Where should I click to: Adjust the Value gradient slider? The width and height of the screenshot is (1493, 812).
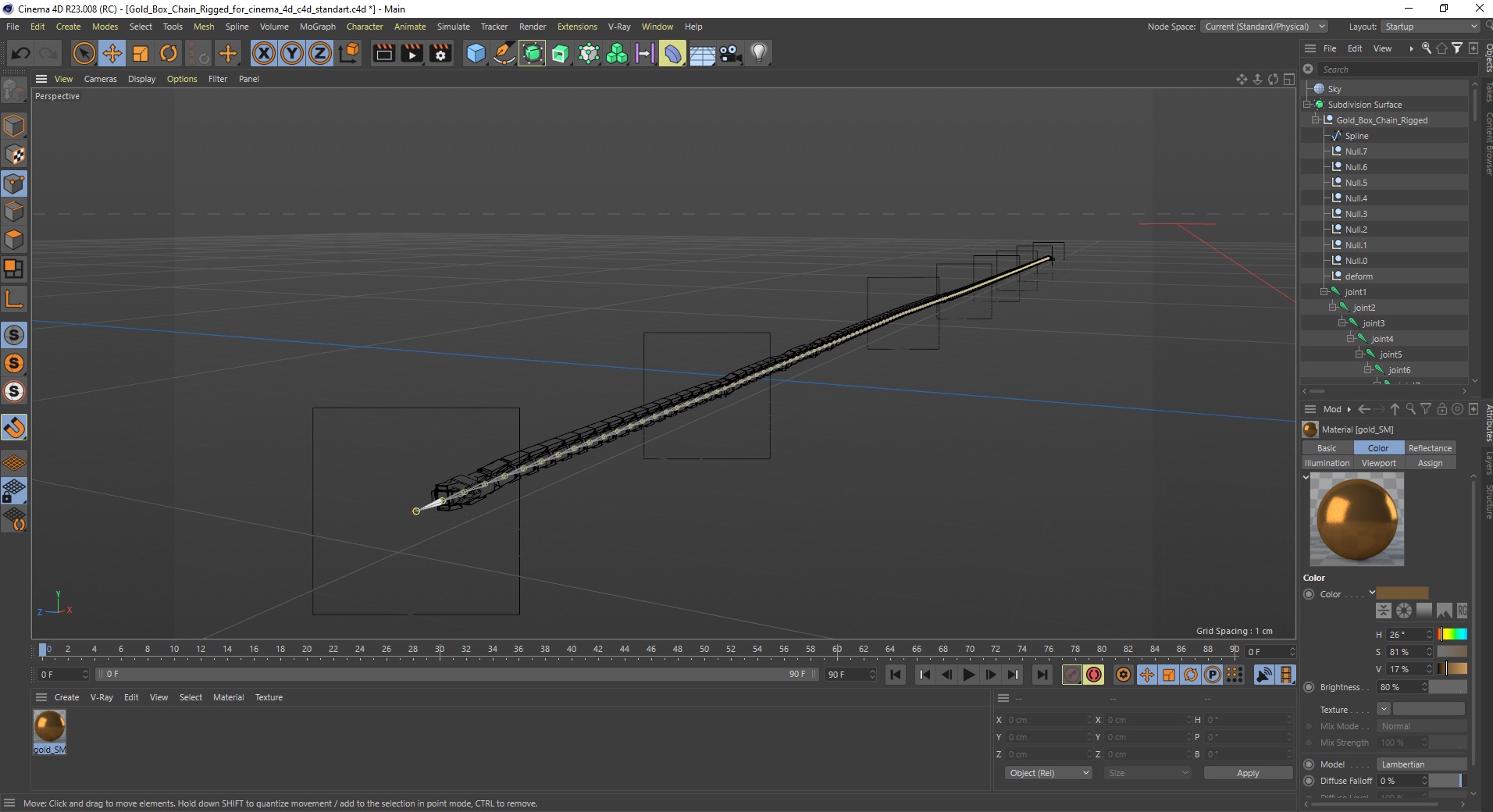1452,668
